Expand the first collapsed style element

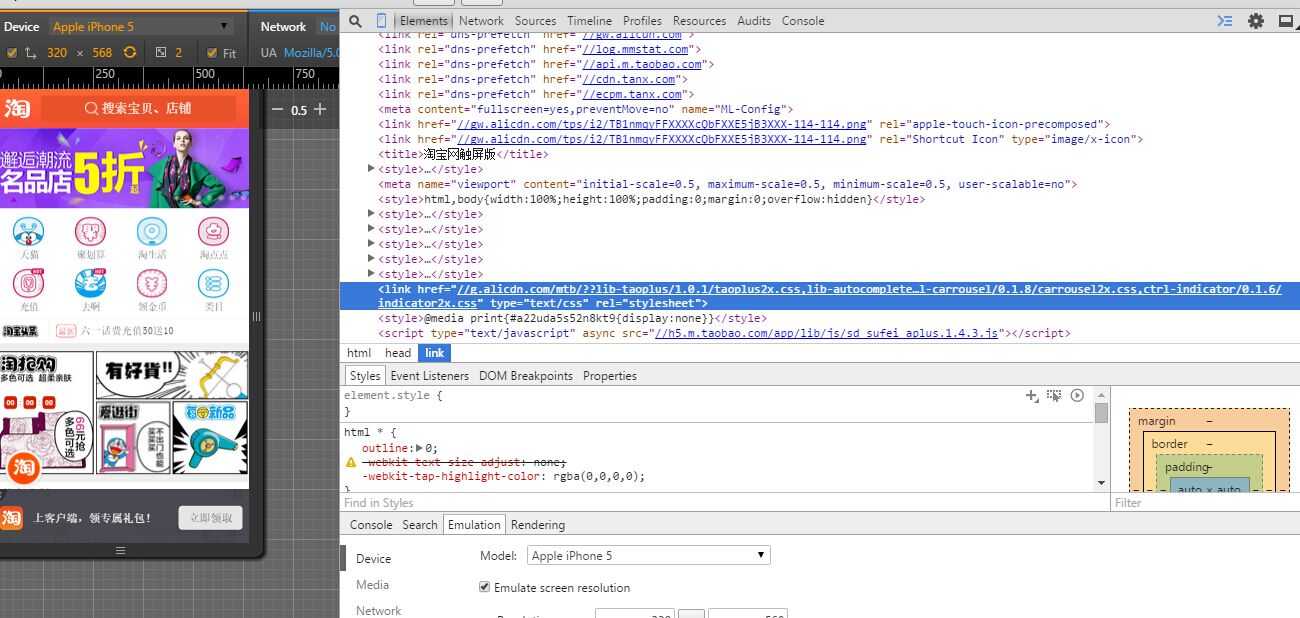372,169
